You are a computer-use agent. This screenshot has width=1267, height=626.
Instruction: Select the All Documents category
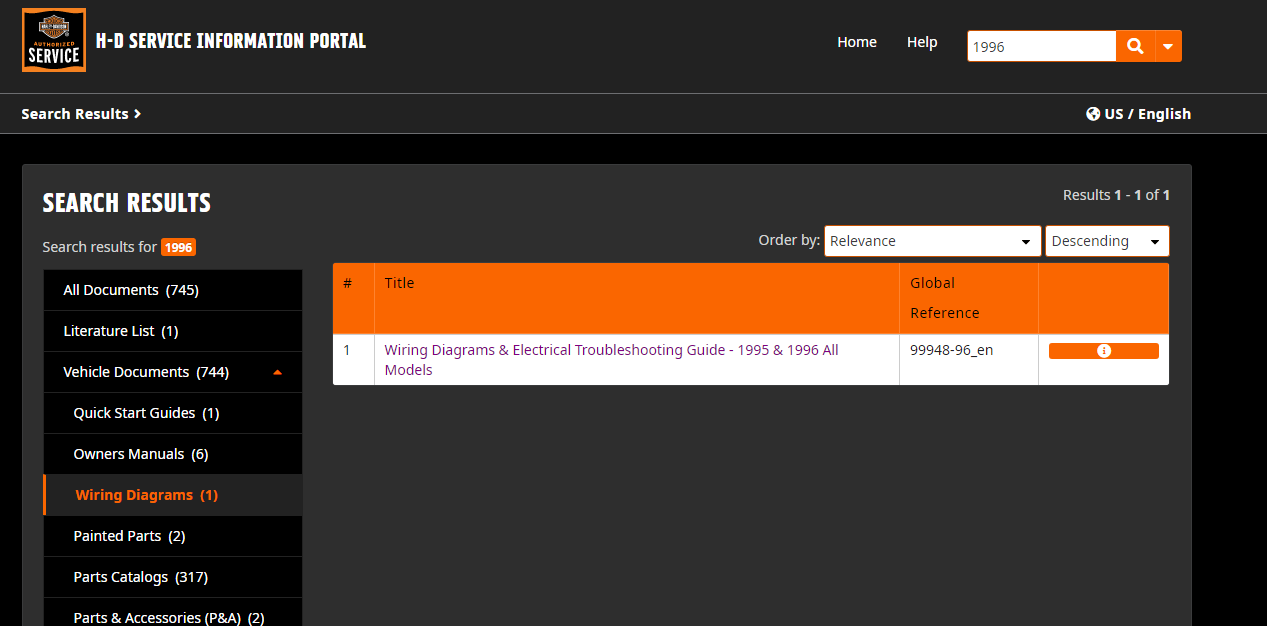(131, 290)
